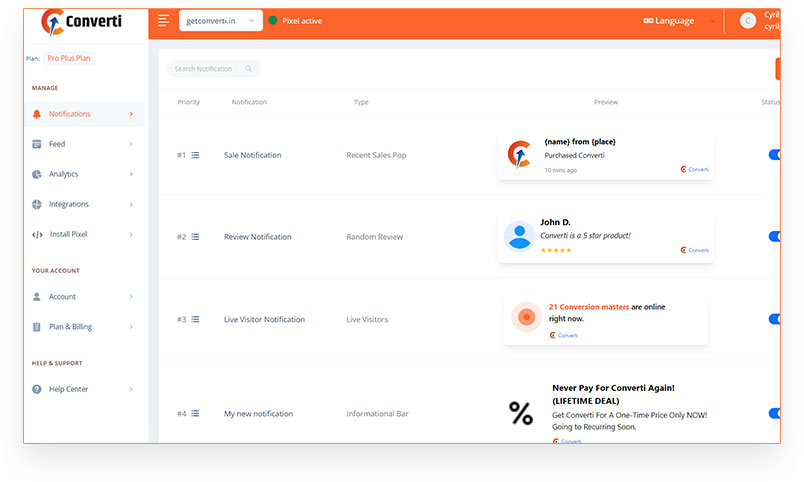
Task: Click the hamburger menu icon in header
Action: pyautogui.click(x=164, y=21)
